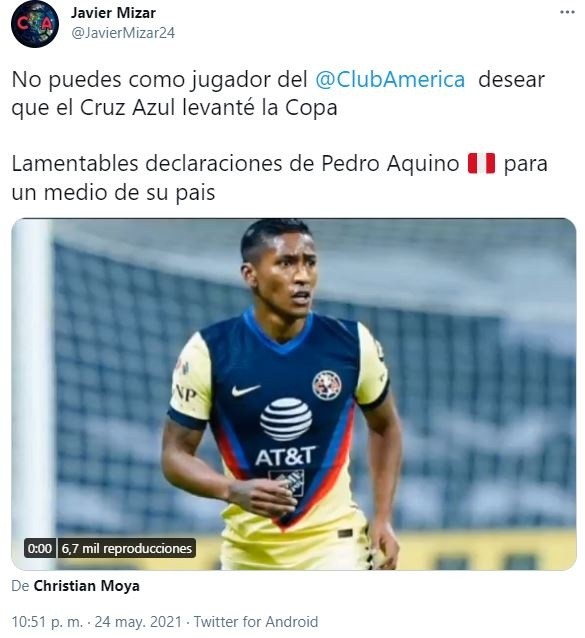Open the three-dot more options menu
This screenshot has height=638, width=585.
567,12
